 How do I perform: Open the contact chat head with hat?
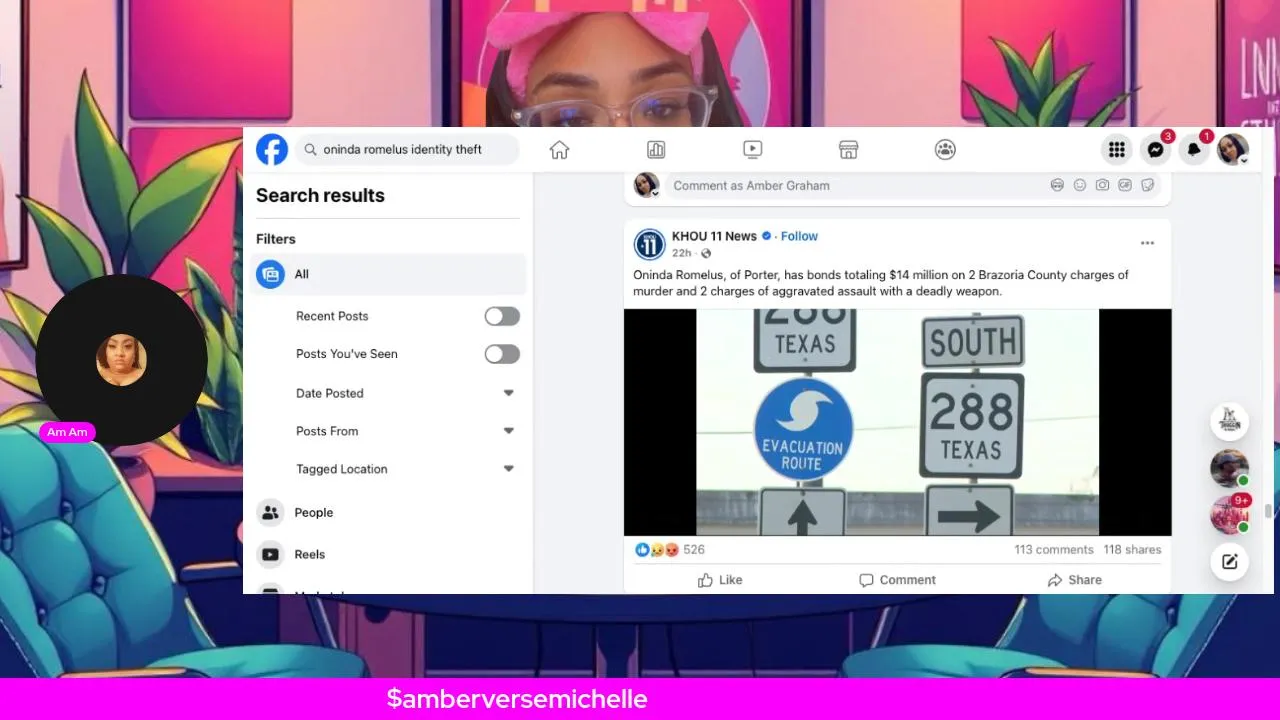tap(1229, 468)
